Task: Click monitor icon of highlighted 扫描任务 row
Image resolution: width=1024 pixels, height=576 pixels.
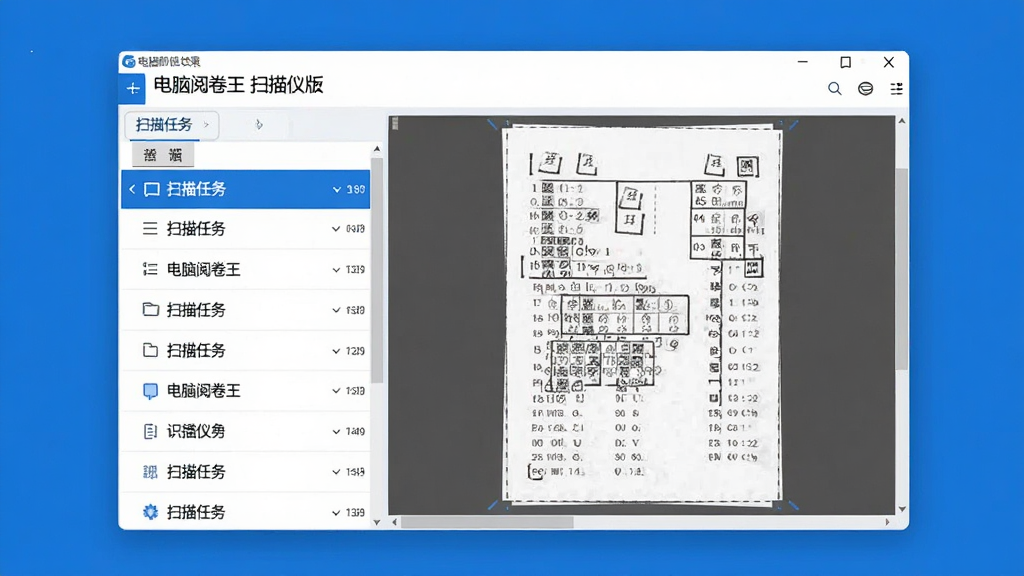Action: [x=152, y=189]
